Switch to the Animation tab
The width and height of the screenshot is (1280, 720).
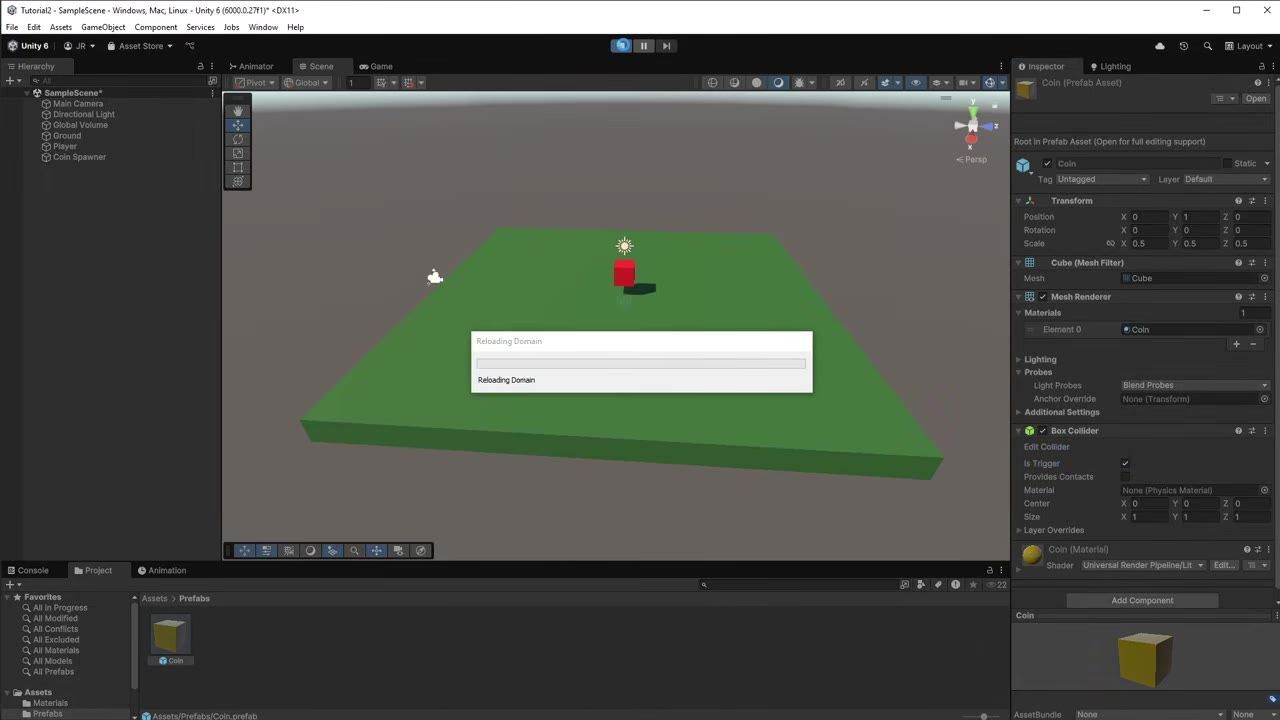(162, 570)
